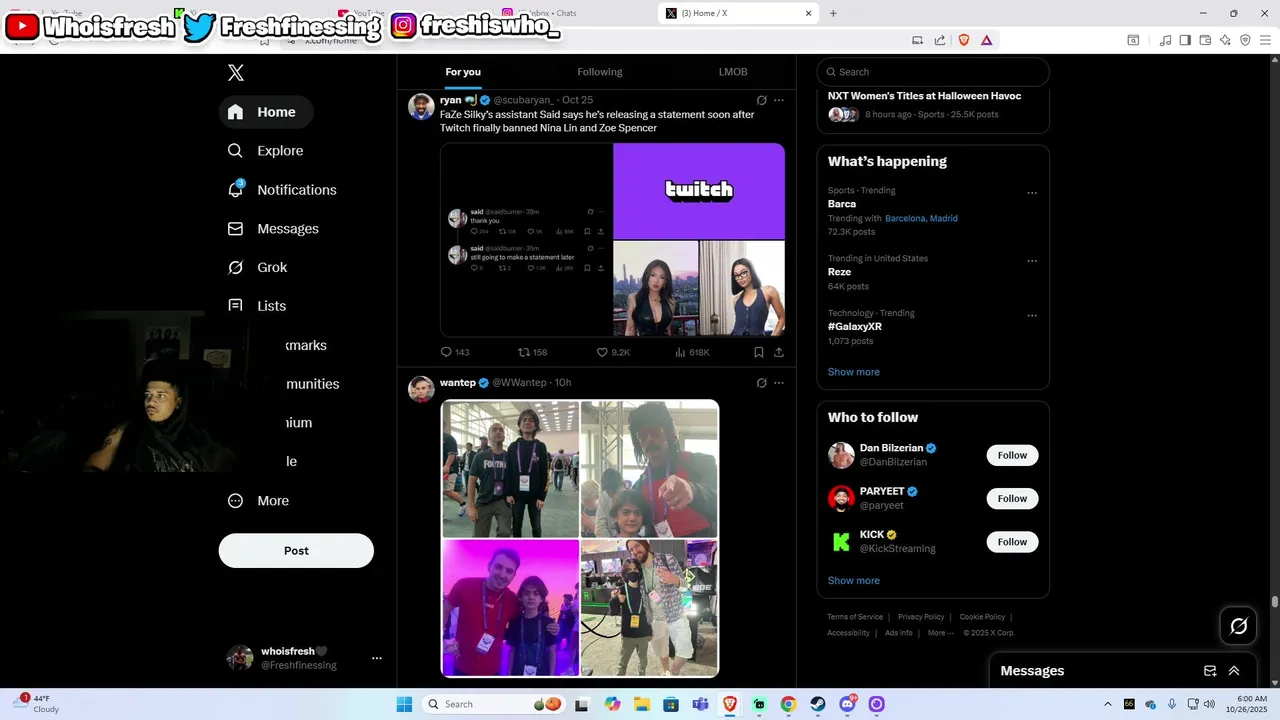Go to Explore in the sidebar
1280x720 pixels.
[266, 151]
